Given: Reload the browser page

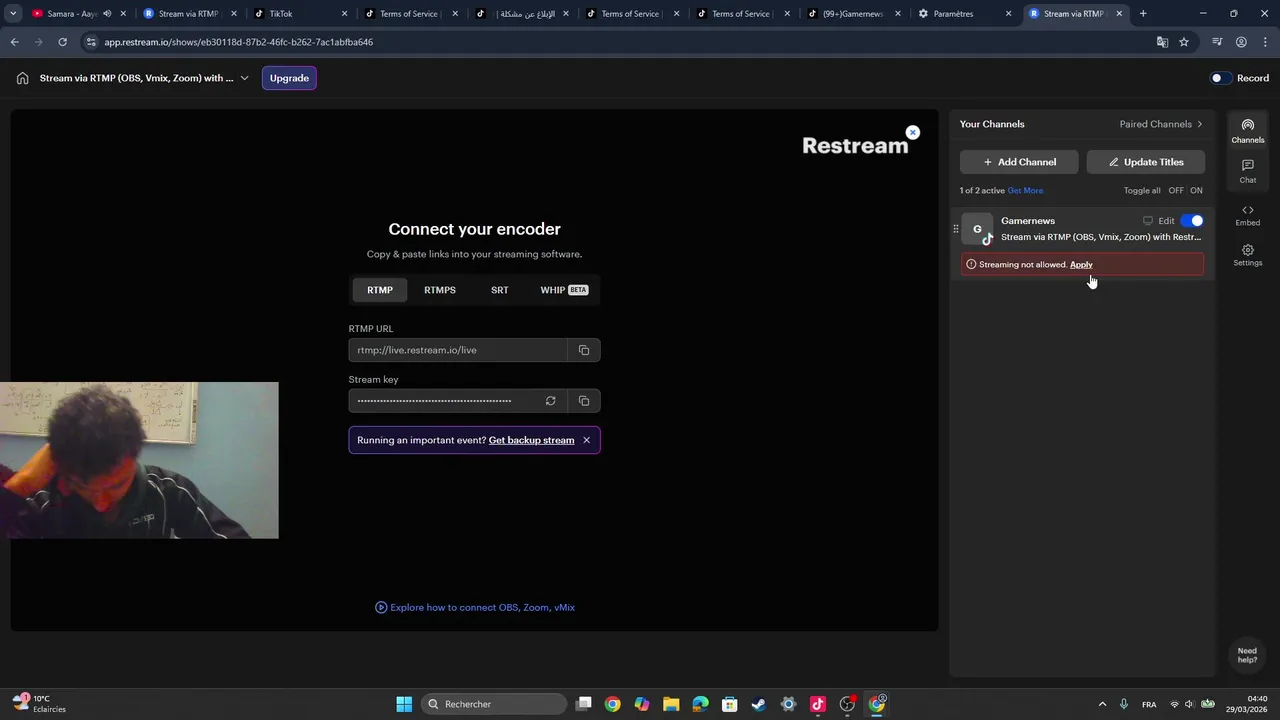Looking at the screenshot, I should click(62, 42).
